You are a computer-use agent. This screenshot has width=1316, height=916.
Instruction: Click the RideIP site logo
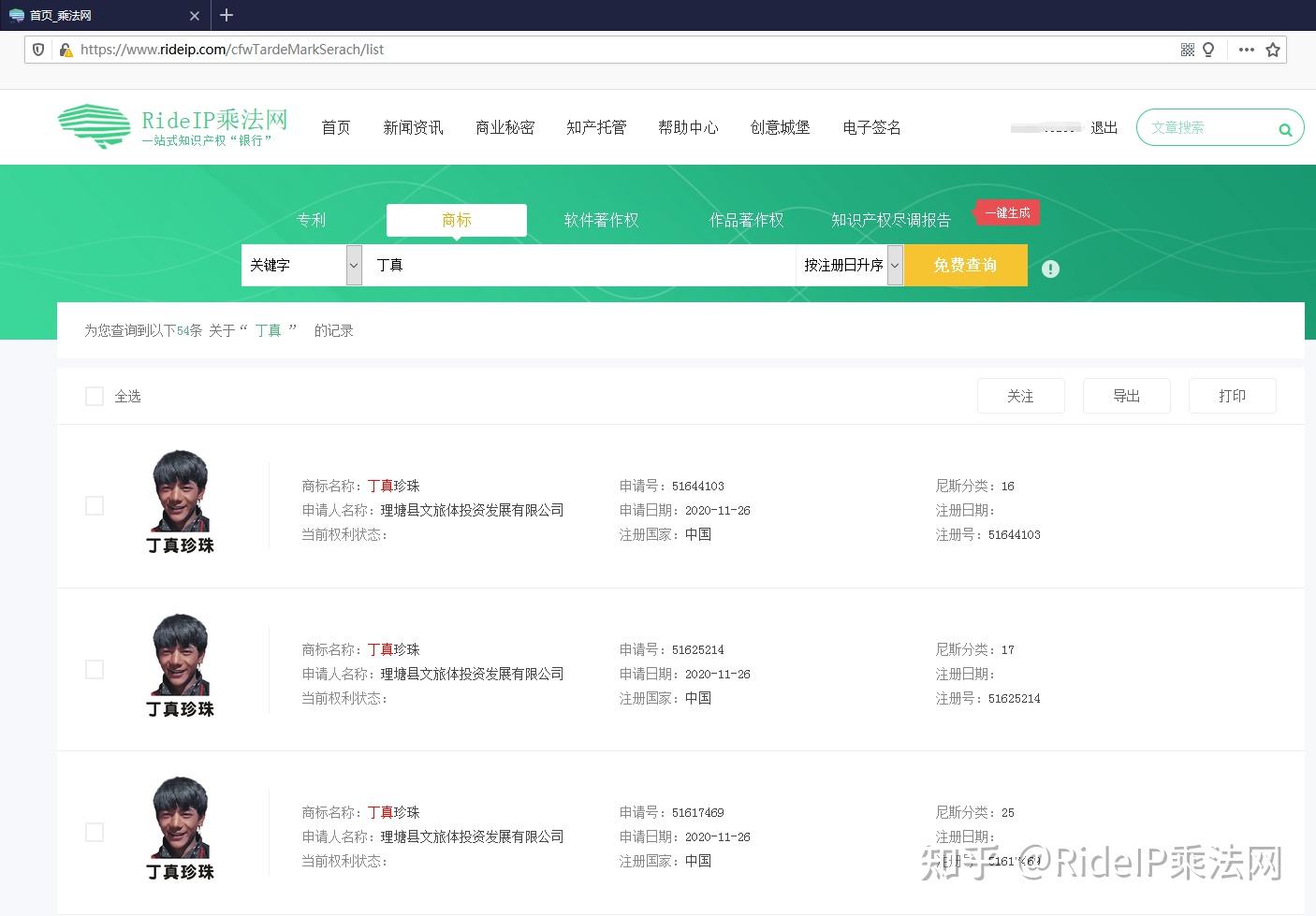[172, 126]
